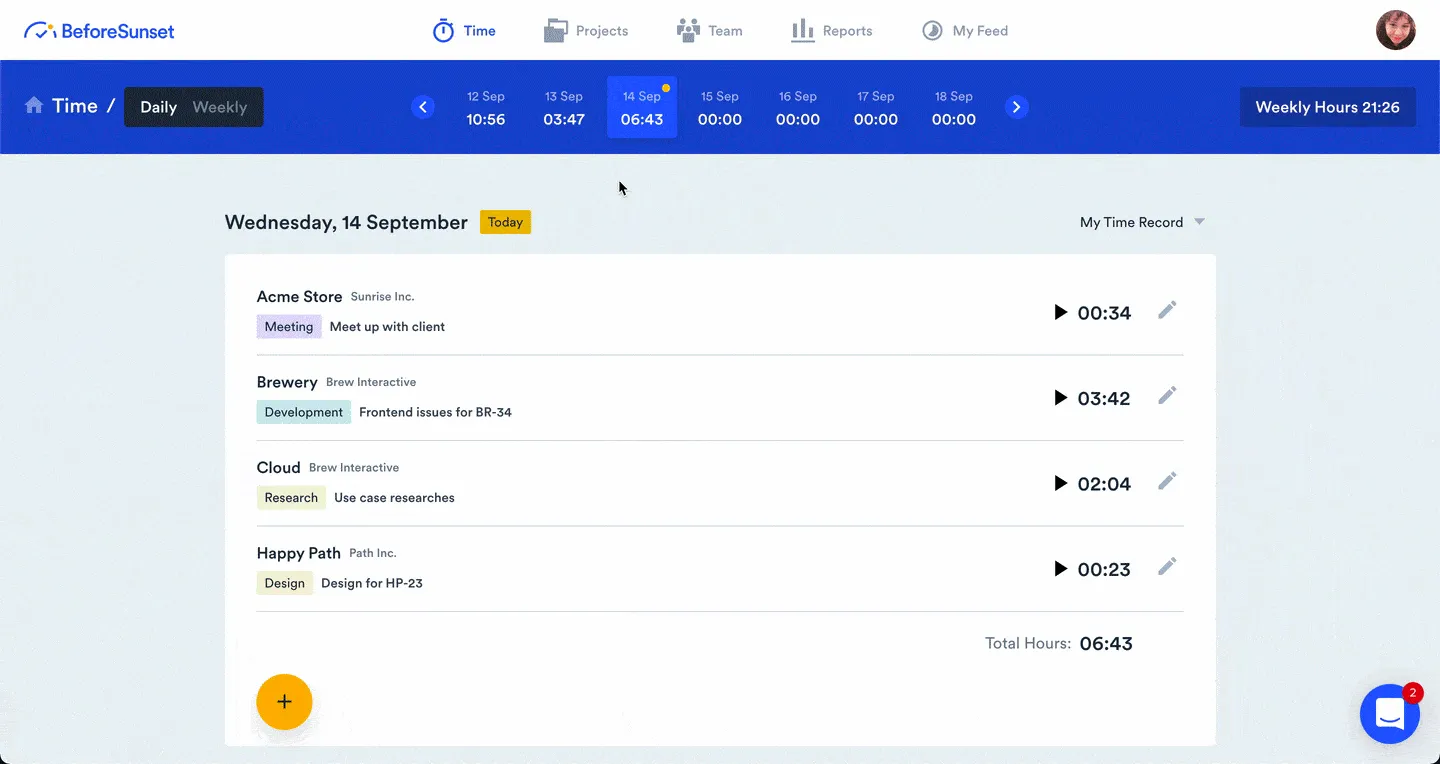Viewport: 1440px width, 764px height.
Task: Open the user profile avatar
Action: pos(1395,31)
